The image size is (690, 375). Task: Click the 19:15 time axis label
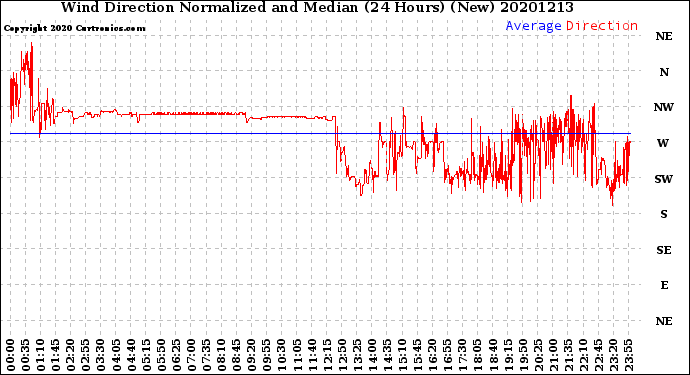[x=507, y=354]
